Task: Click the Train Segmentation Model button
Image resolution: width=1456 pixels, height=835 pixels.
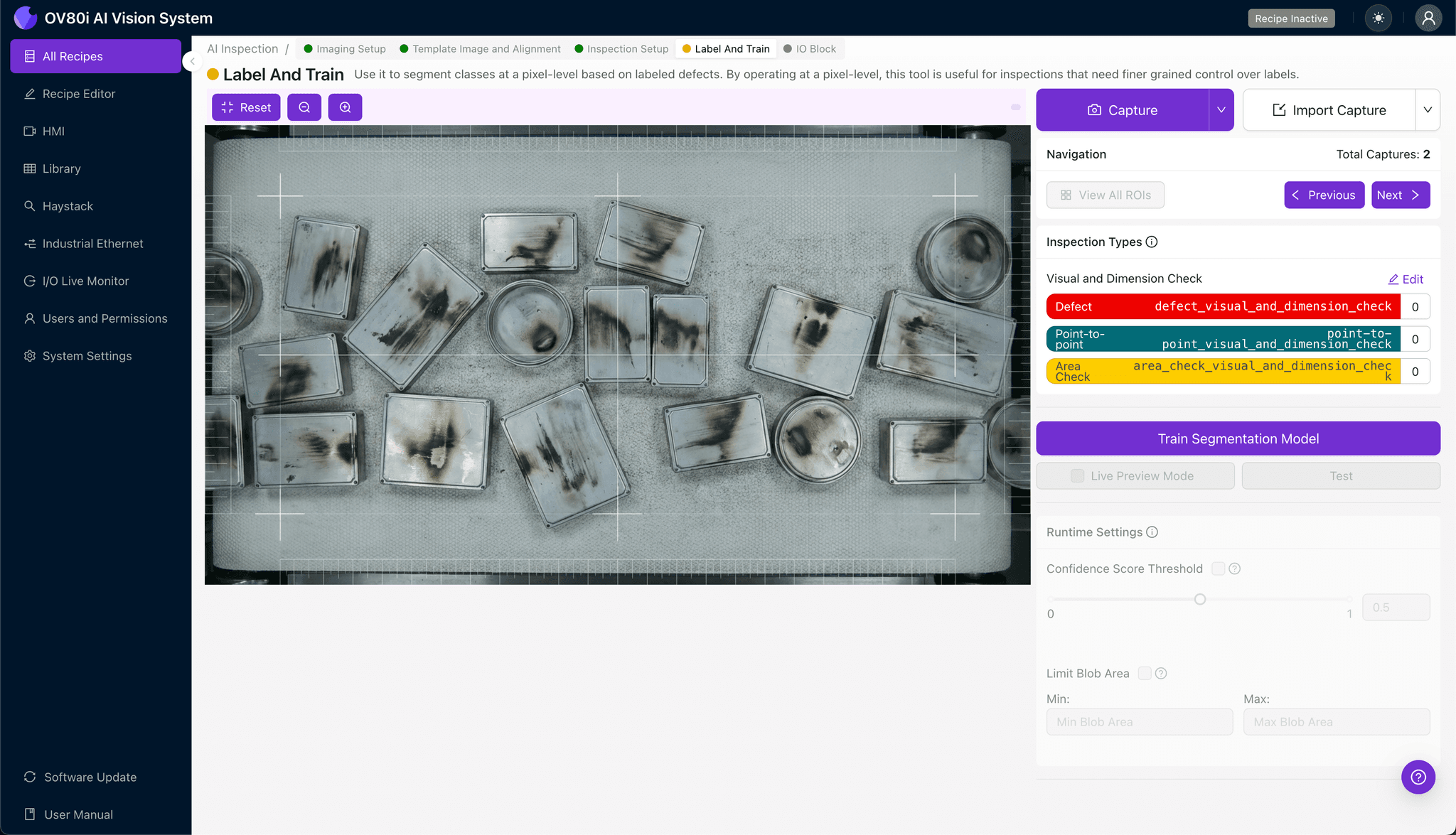Action: pyautogui.click(x=1238, y=438)
